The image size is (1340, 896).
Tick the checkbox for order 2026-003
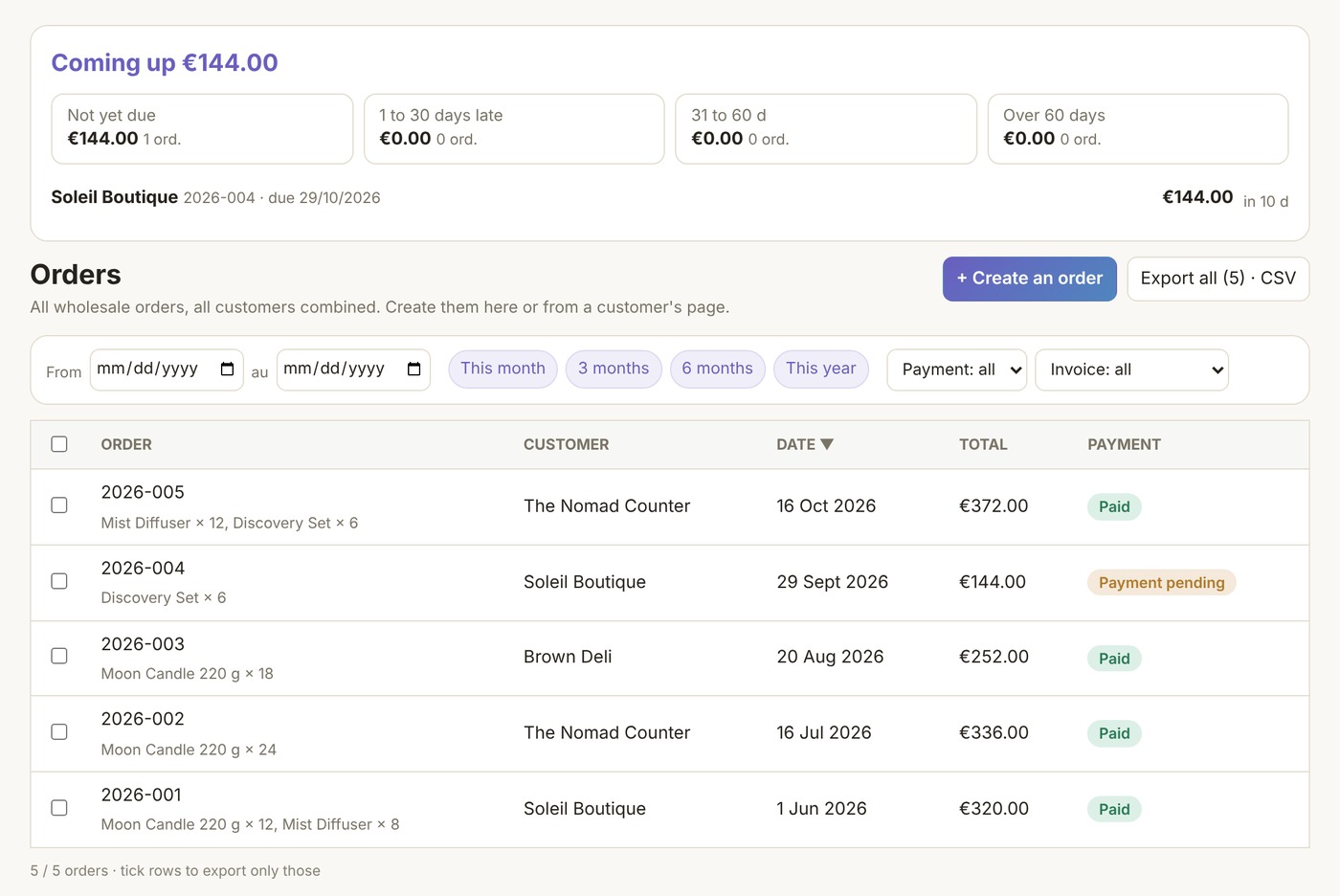click(59, 657)
